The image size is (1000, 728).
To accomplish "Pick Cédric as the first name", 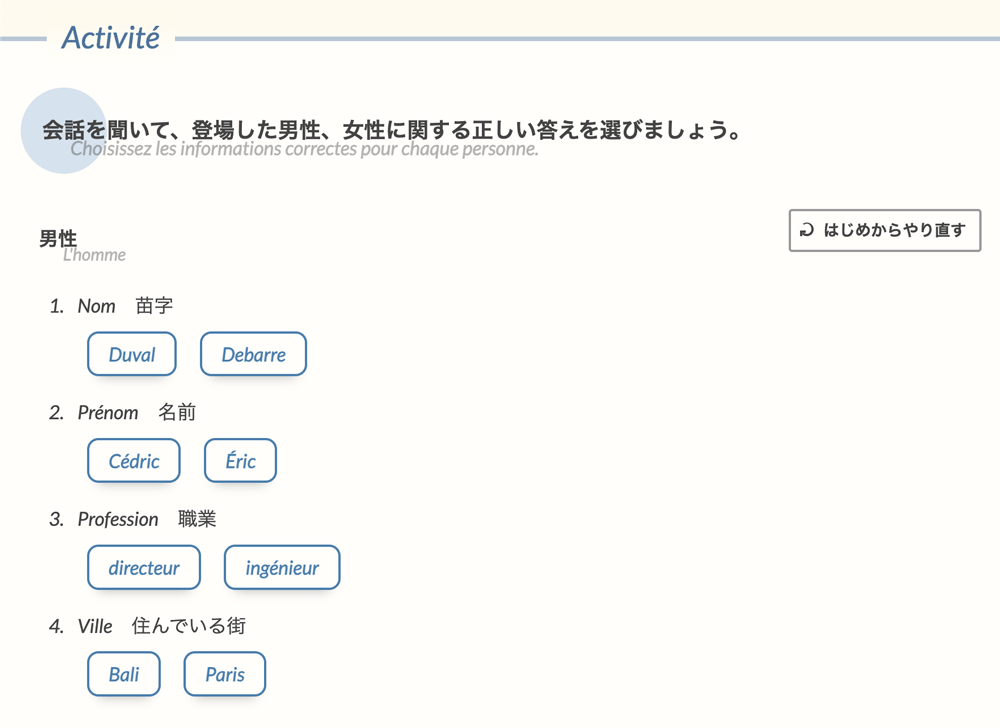I will (134, 461).
